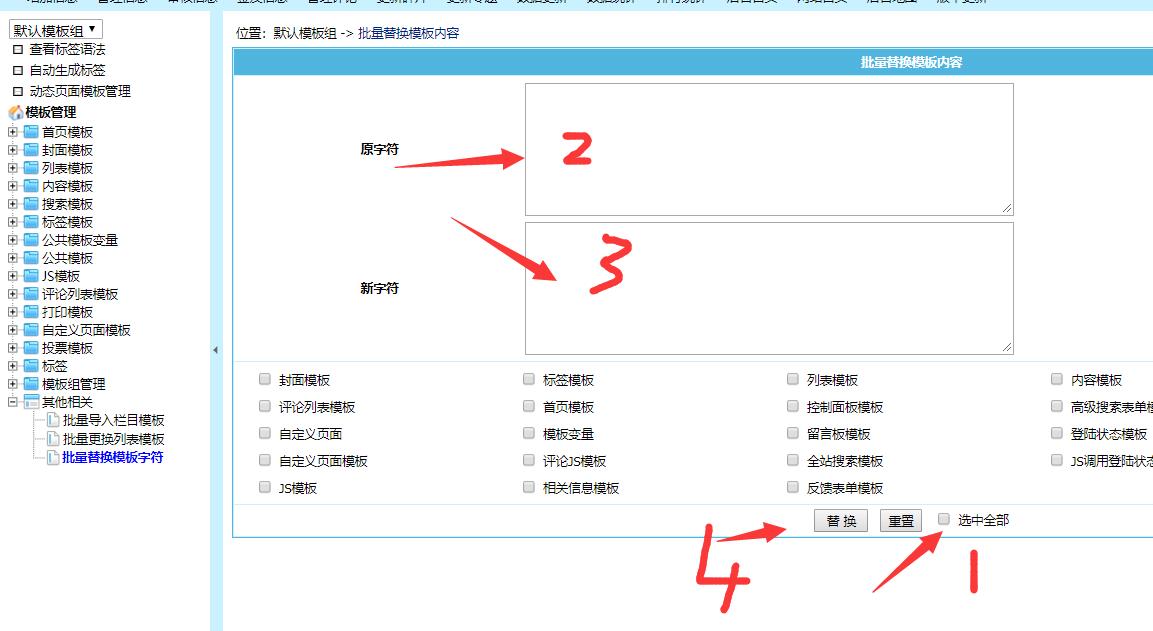Viewport: 1153px width, 631px height.
Task: Enable the 封面模板 checkbox
Action: [x=265, y=380]
